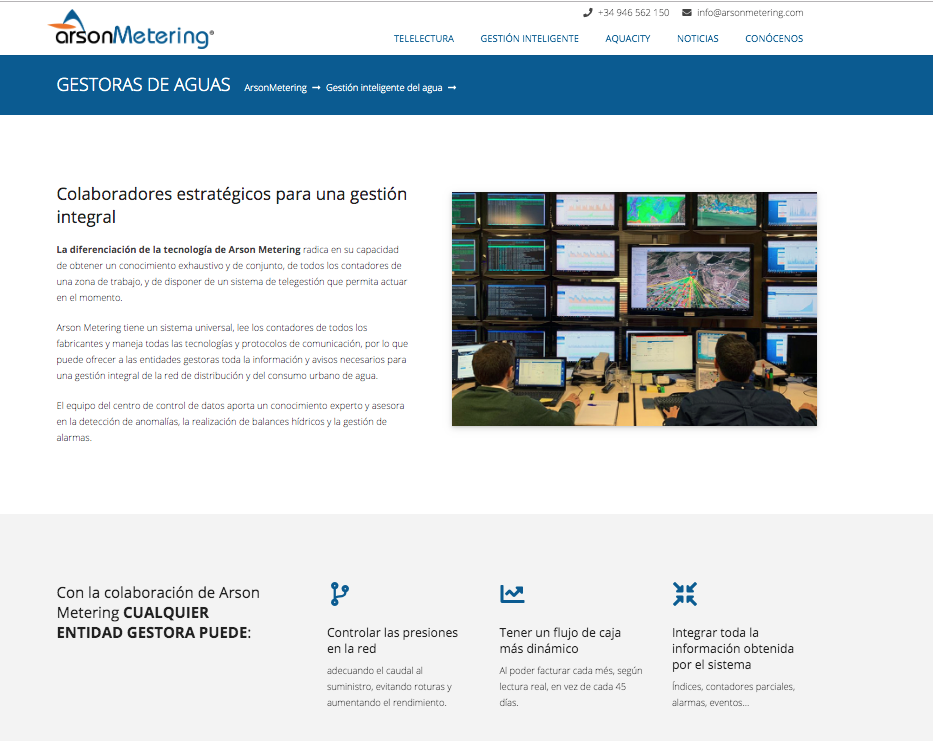This screenshot has height=741, width=933.
Task: Click heading Controlar las presiones en la red
Action: tap(392, 640)
